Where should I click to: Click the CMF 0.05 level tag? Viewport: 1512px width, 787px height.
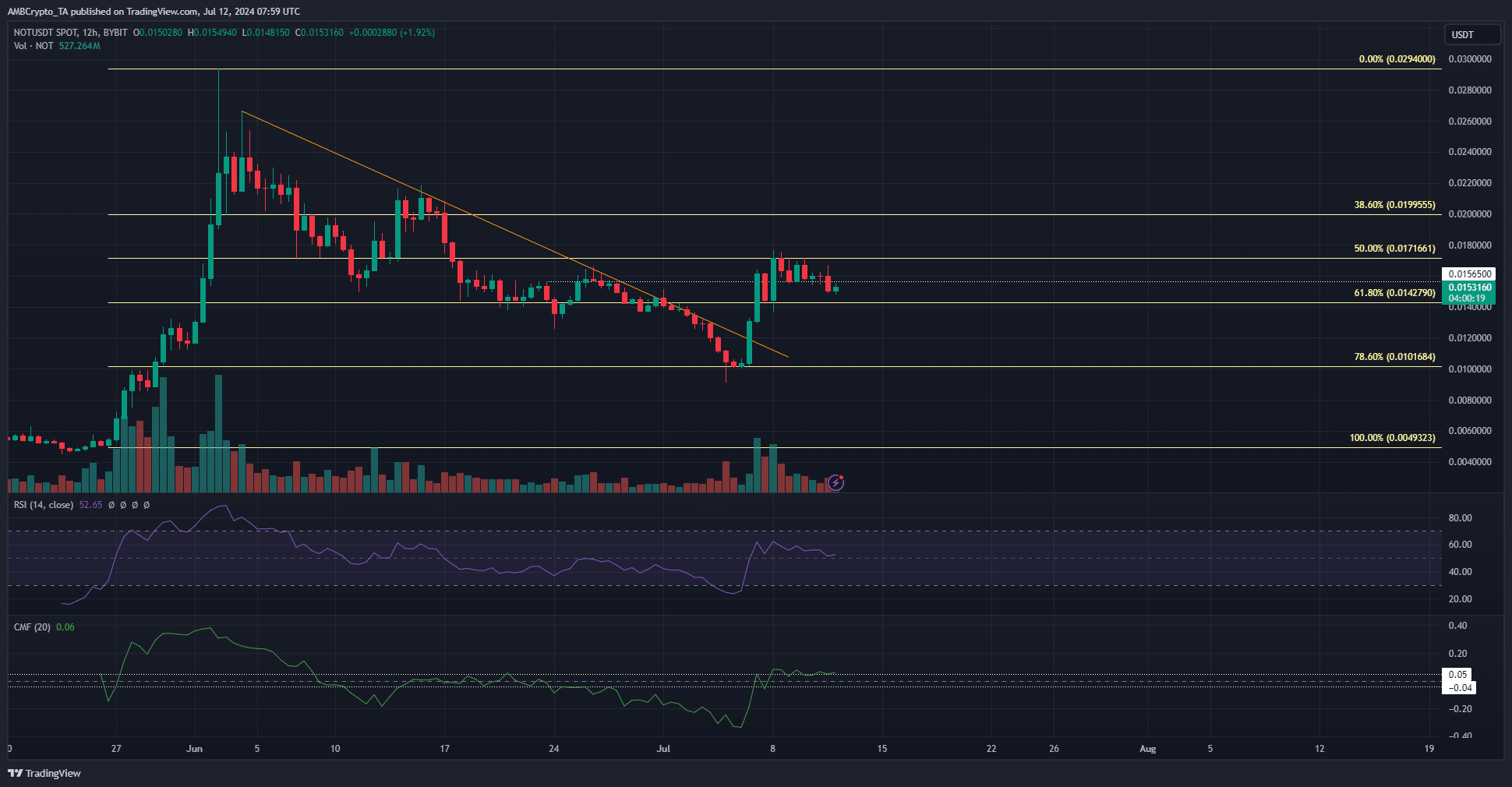[1457, 675]
